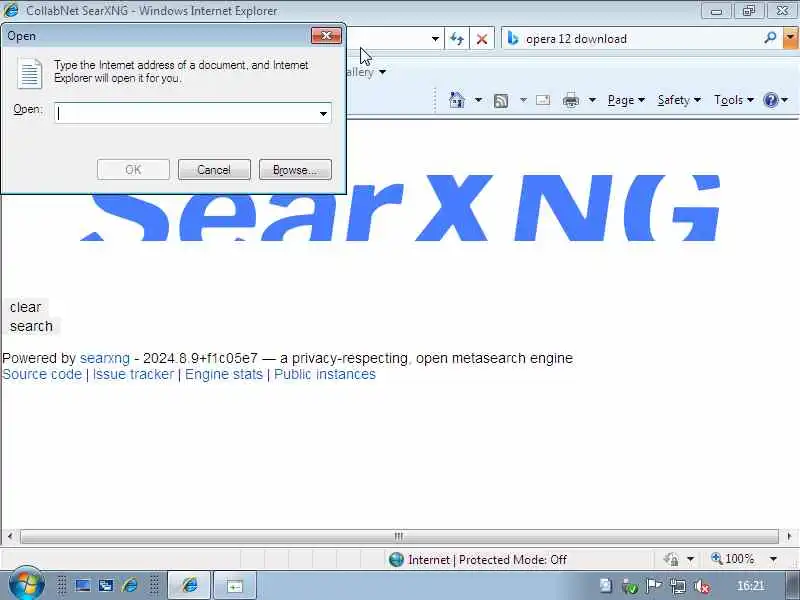Open the Page menu
Viewport: 800px width, 600px height.
626,100
